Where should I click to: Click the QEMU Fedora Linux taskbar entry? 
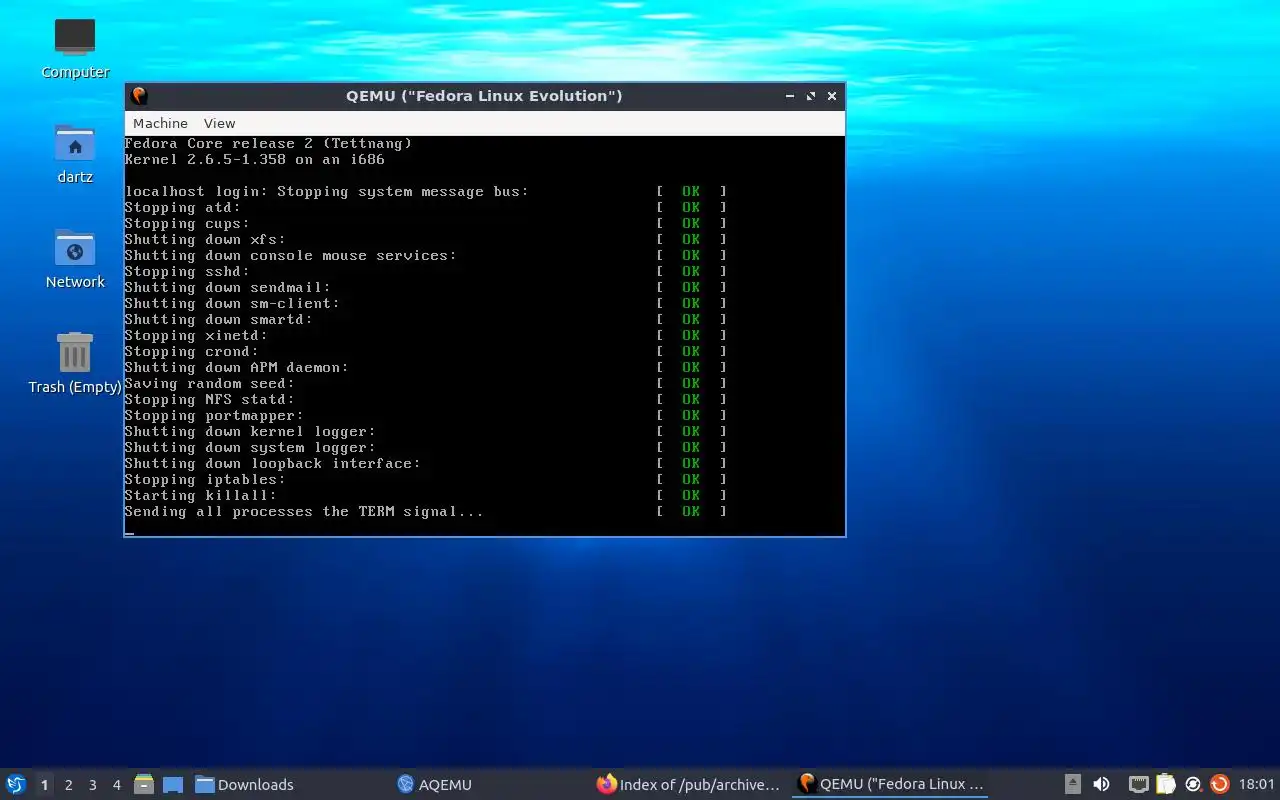click(890, 784)
